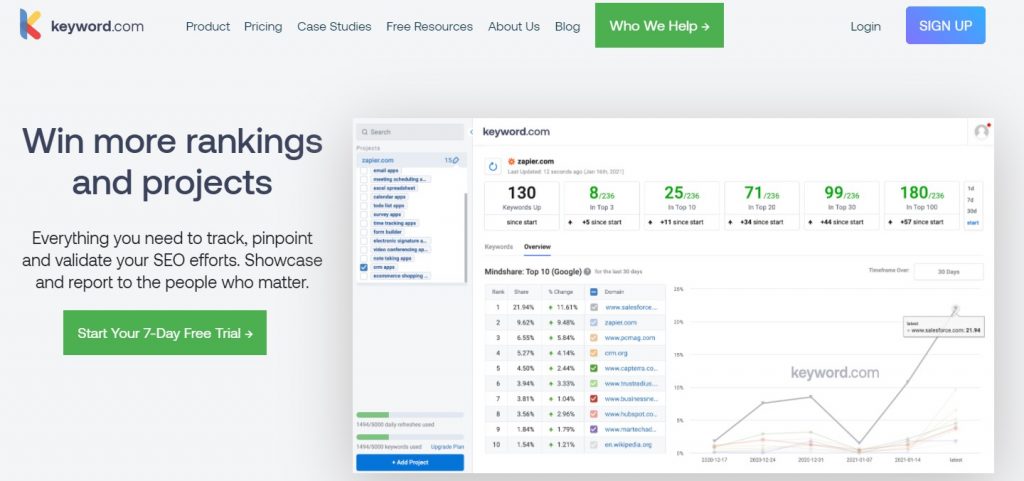The width and height of the screenshot is (1024, 481).
Task: Click the Search field in project sidebar
Action: [410, 132]
